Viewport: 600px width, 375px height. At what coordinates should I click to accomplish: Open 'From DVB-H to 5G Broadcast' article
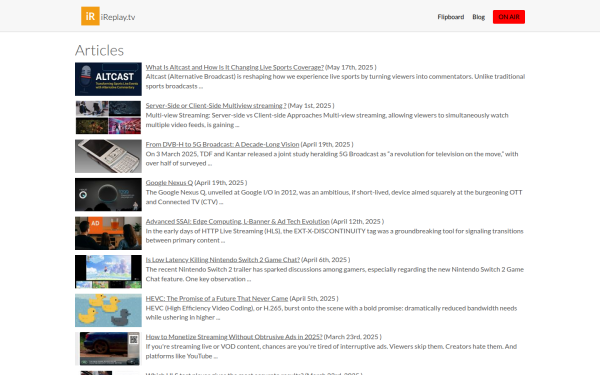click(x=222, y=144)
